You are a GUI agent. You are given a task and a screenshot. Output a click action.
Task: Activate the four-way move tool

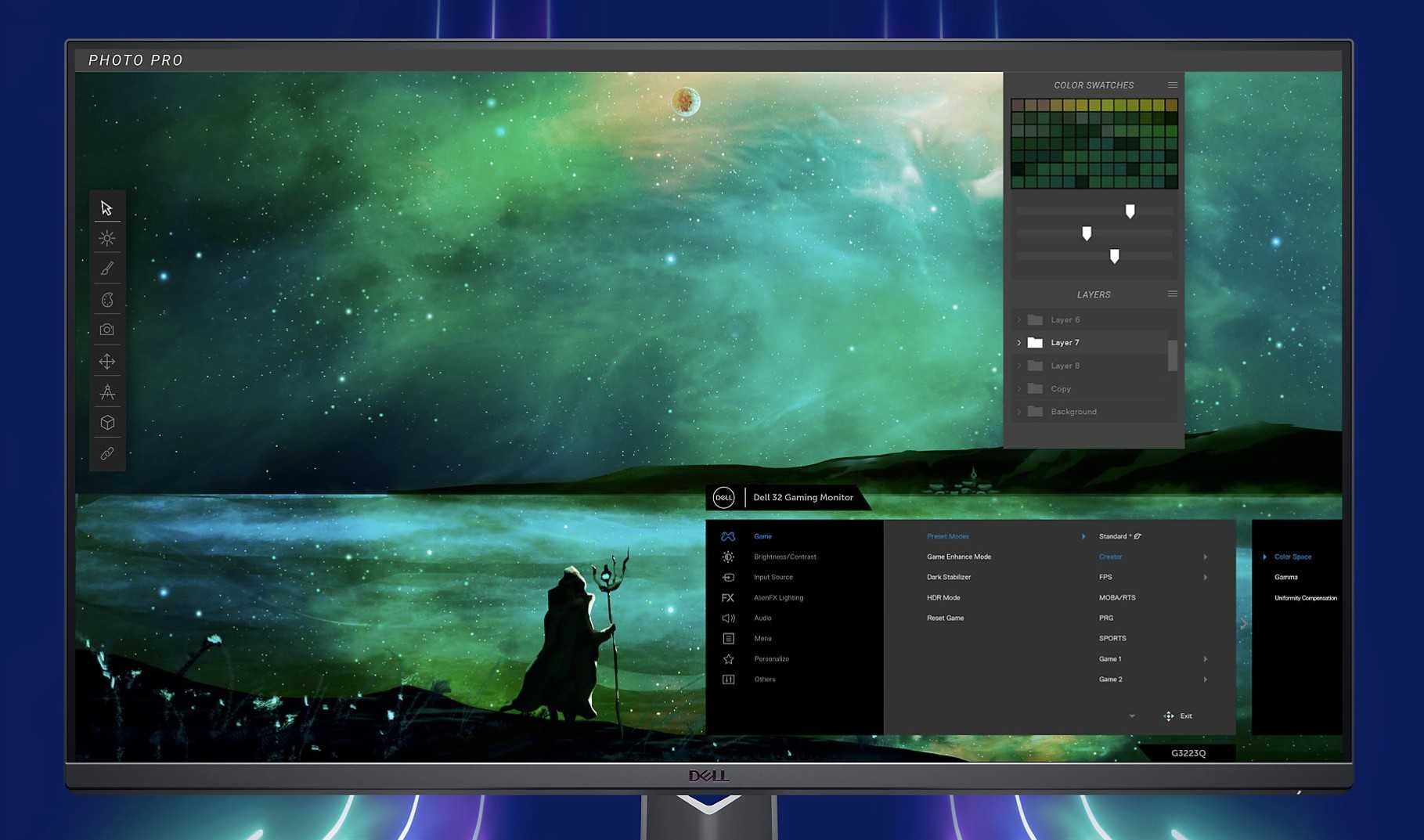click(x=107, y=361)
